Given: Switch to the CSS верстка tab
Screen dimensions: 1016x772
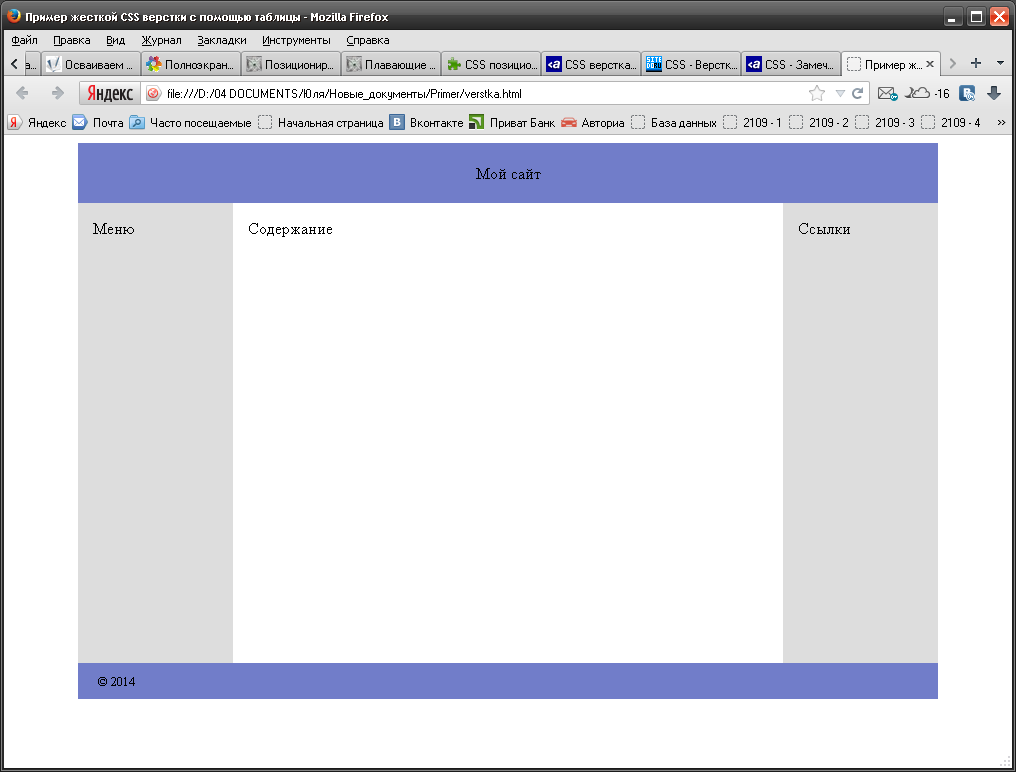Looking at the screenshot, I should pyautogui.click(x=591, y=64).
